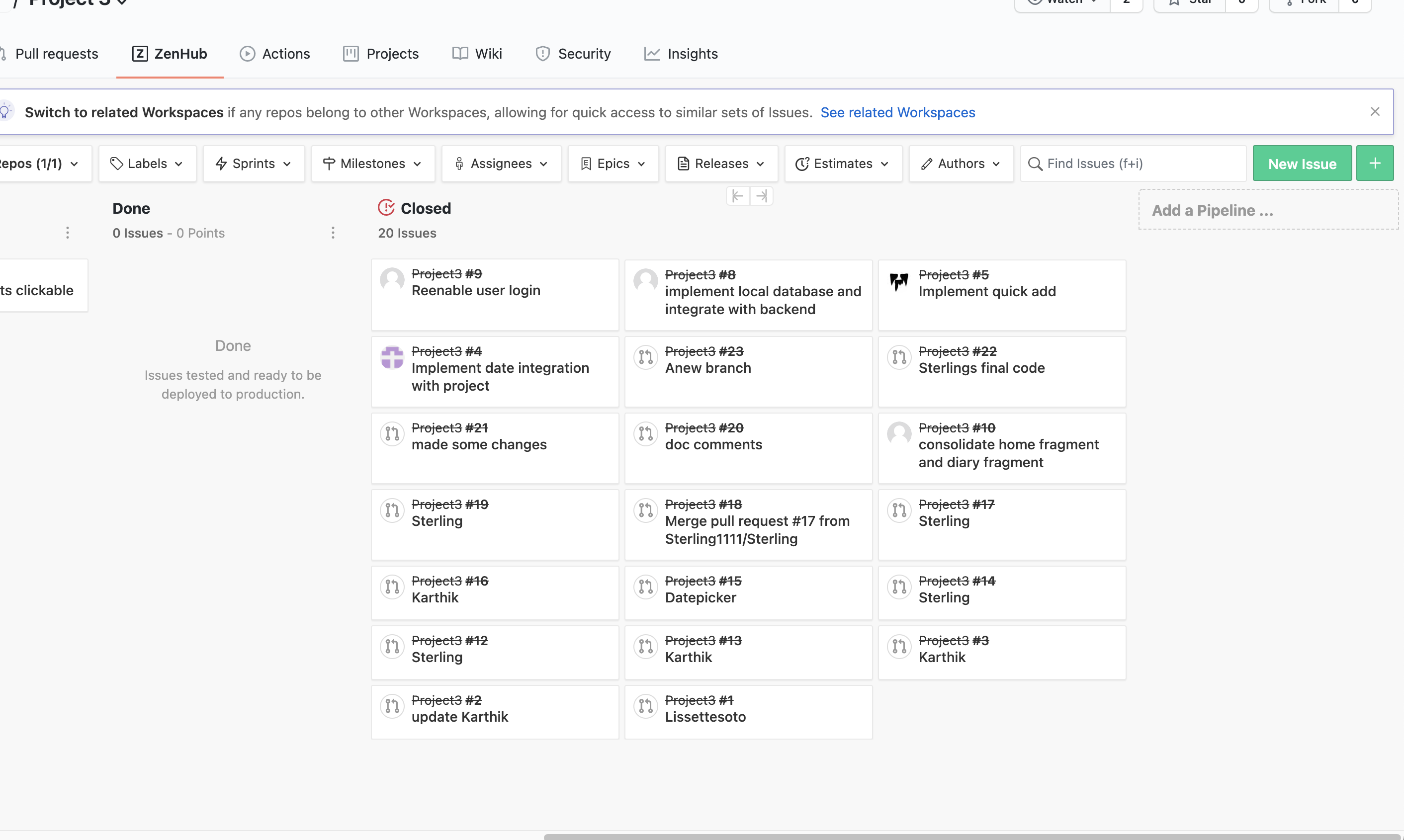Open Sterlings final code pull request
The height and width of the screenshot is (840, 1404).
point(1002,371)
